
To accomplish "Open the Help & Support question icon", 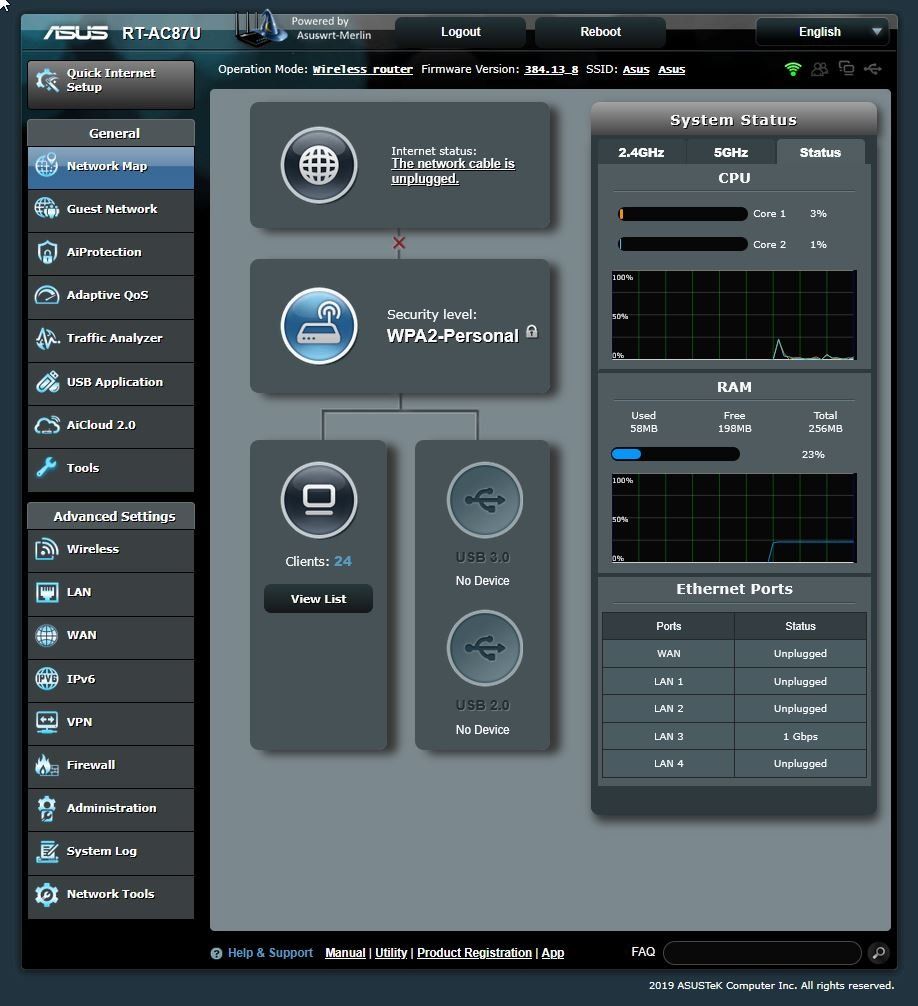I will click(x=216, y=953).
